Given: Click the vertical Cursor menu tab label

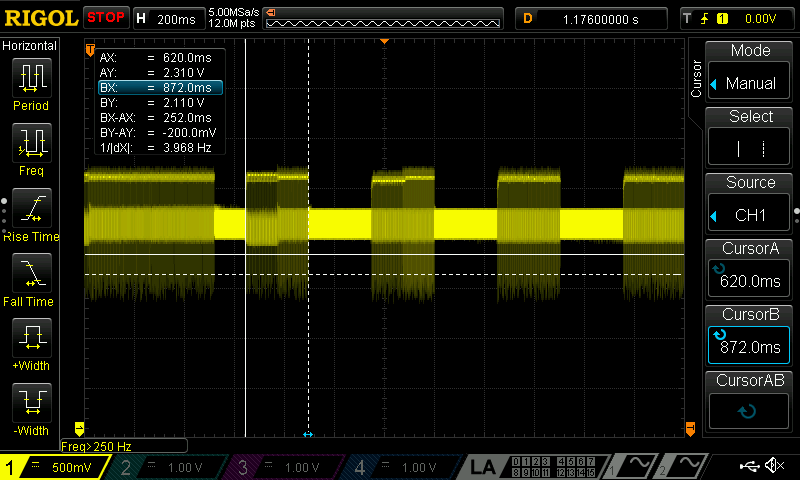Looking at the screenshot, I should coord(696,78).
